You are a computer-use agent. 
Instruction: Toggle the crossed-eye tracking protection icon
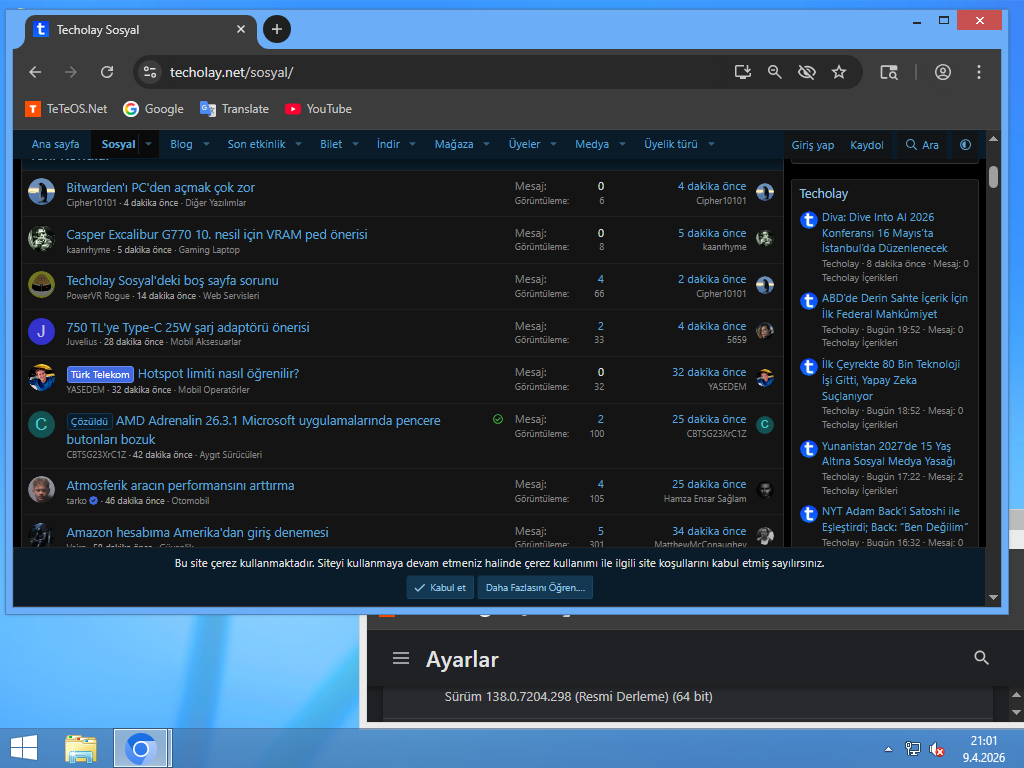[x=807, y=72]
